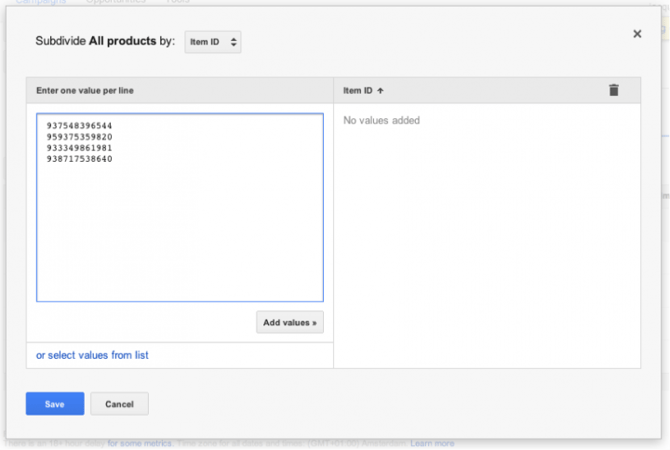Place cursor on line 938717538640
670x450 pixels.
(x=79, y=159)
